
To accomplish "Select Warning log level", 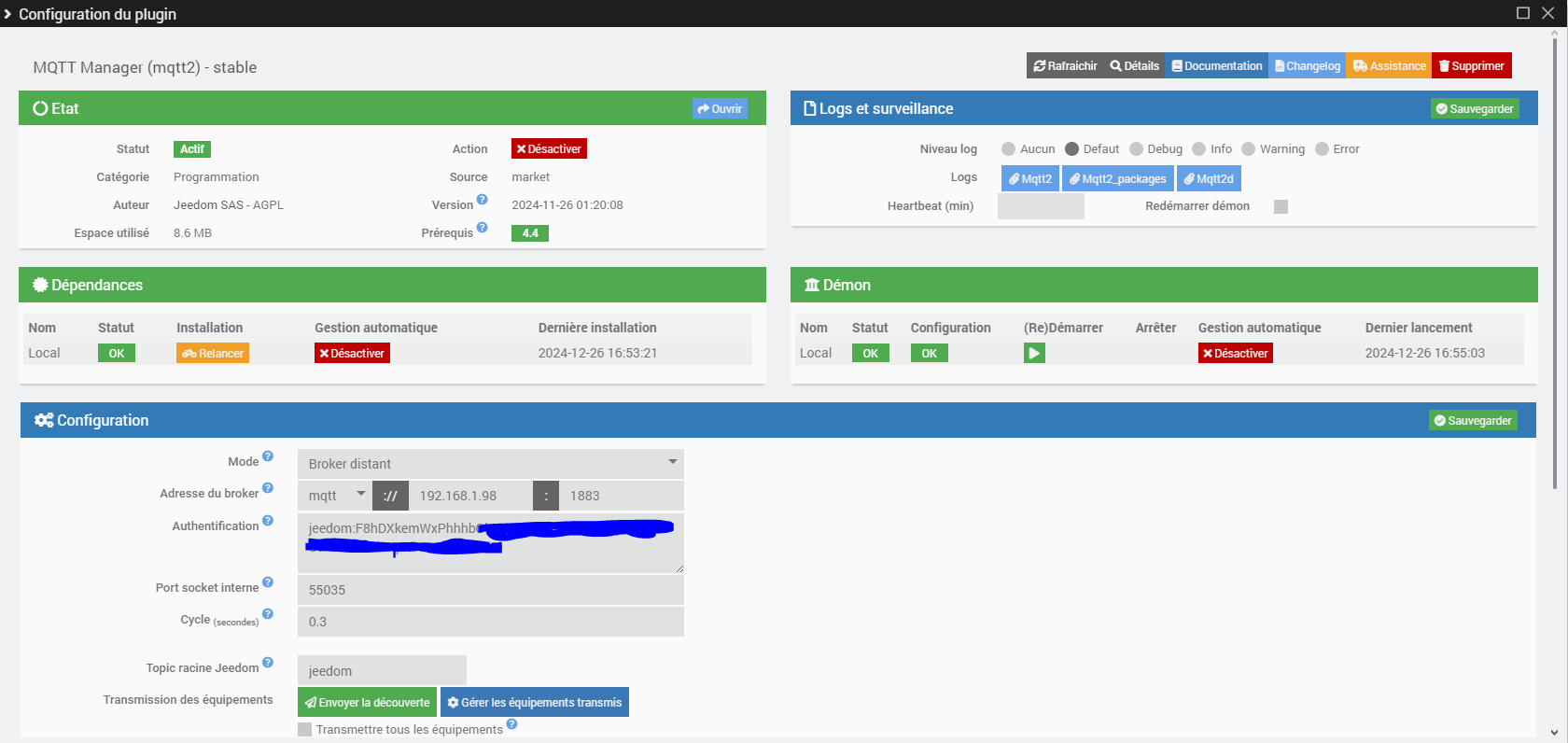I will 1248,149.
